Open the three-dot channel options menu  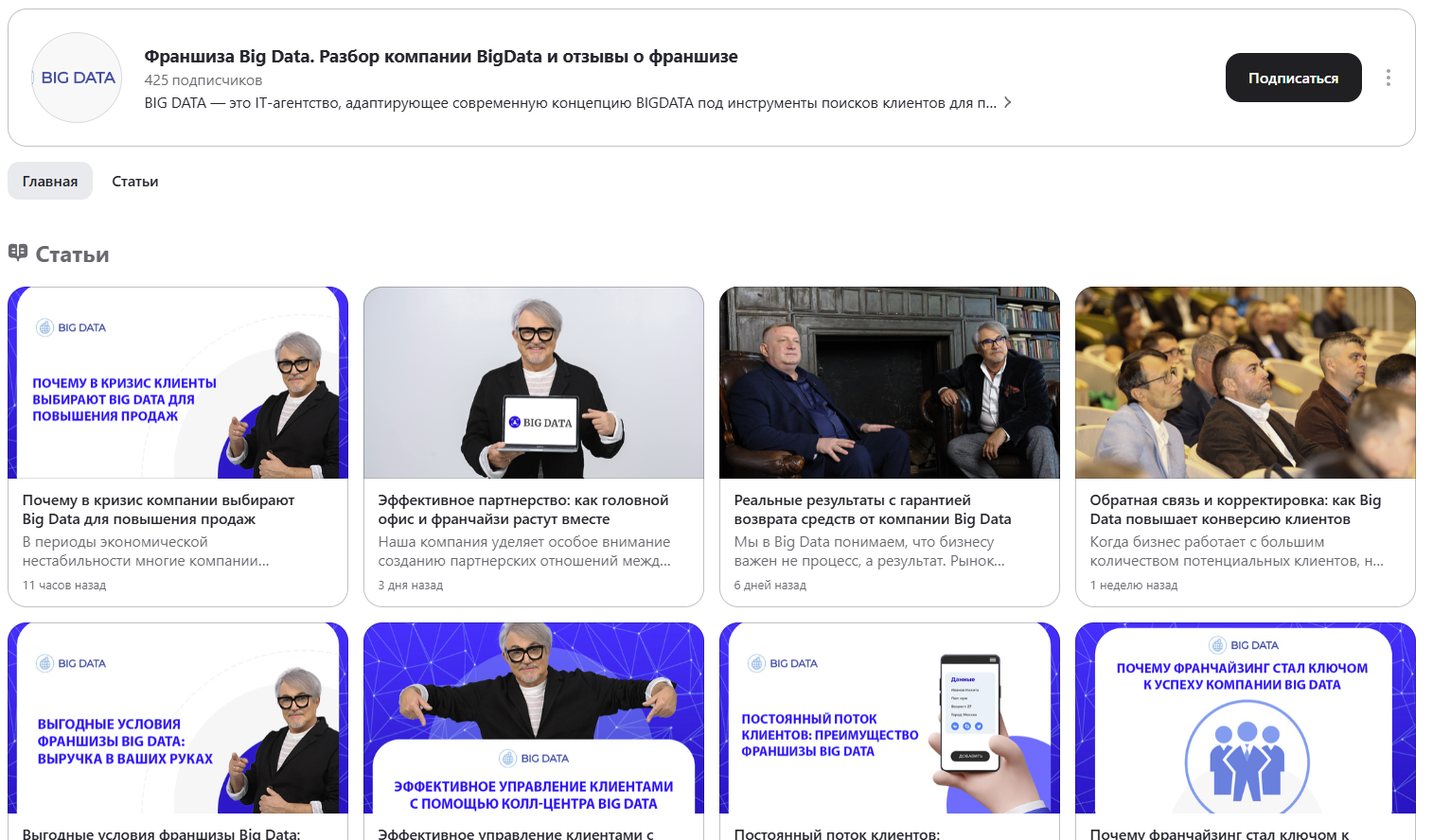(1388, 78)
